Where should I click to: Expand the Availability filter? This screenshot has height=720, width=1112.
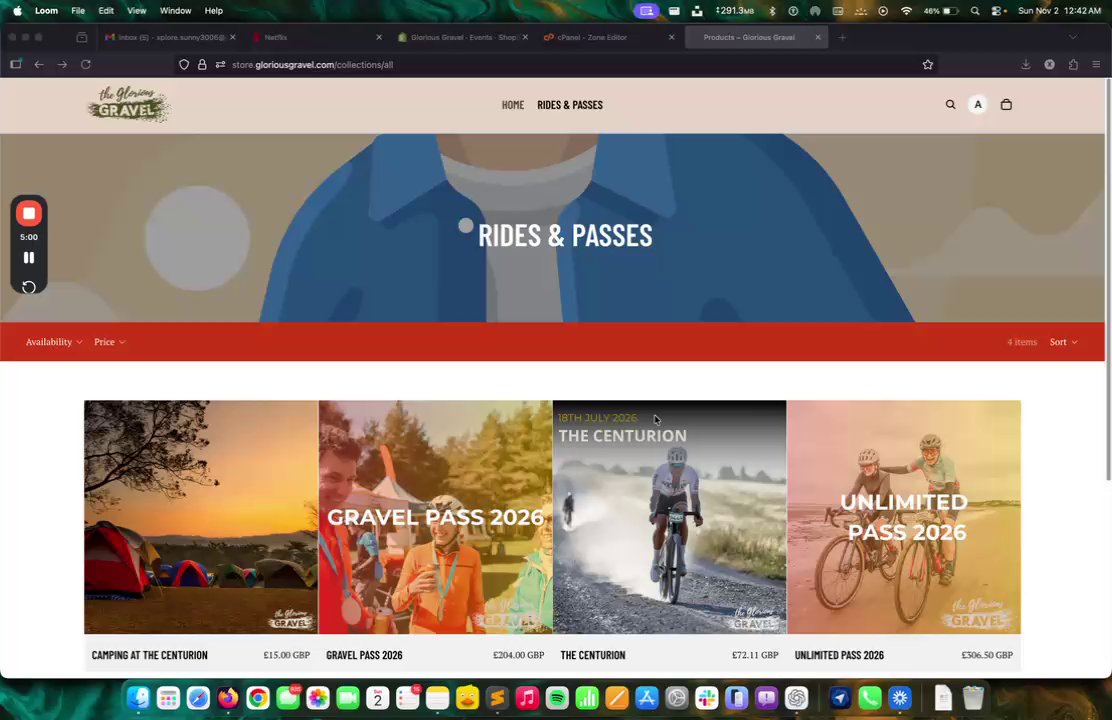coord(54,342)
